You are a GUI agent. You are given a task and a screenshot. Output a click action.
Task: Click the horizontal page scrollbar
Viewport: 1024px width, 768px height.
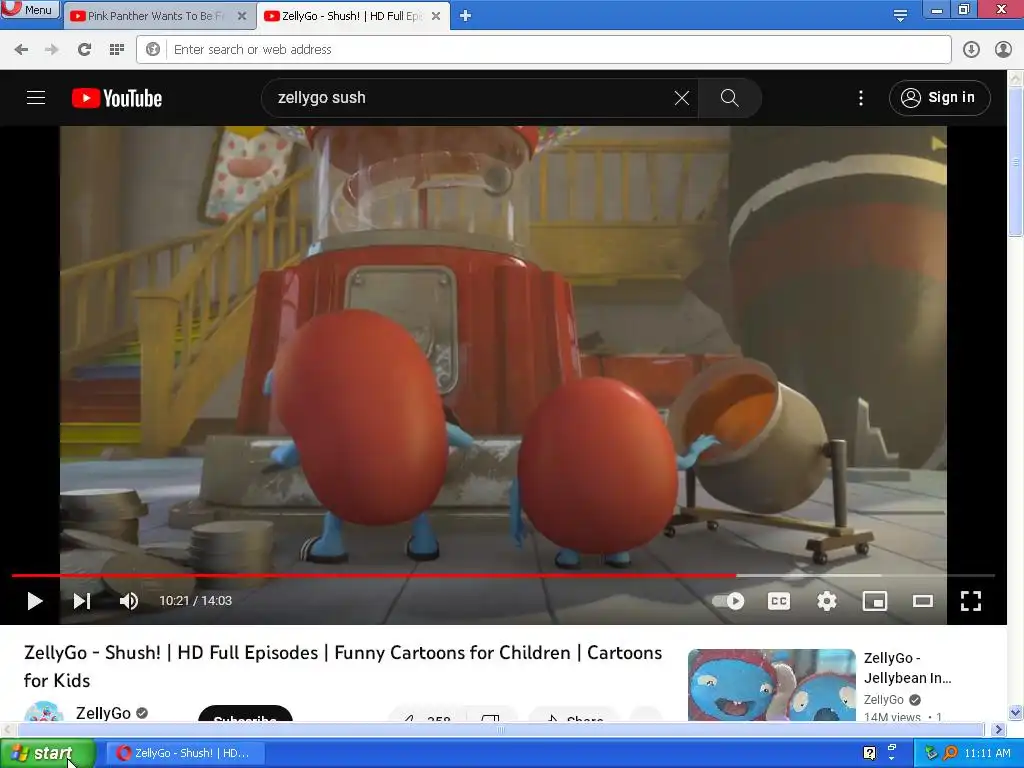click(x=500, y=729)
